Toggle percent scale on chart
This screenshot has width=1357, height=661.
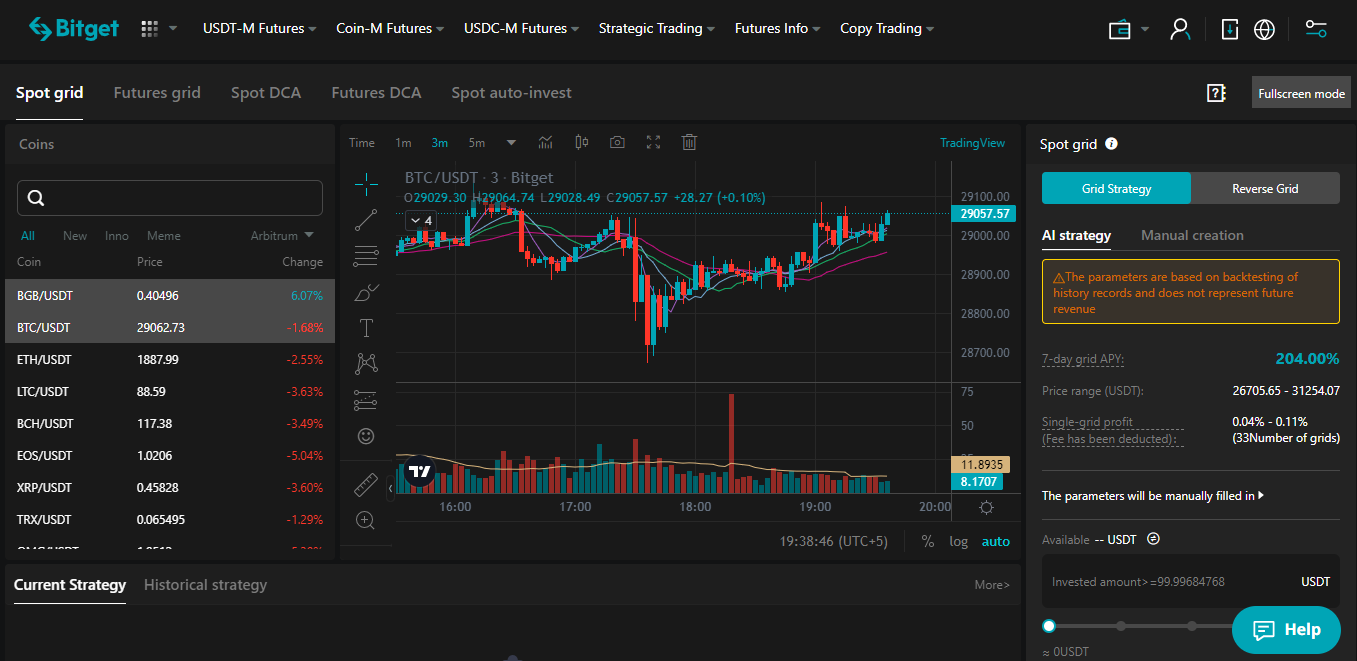[928, 541]
